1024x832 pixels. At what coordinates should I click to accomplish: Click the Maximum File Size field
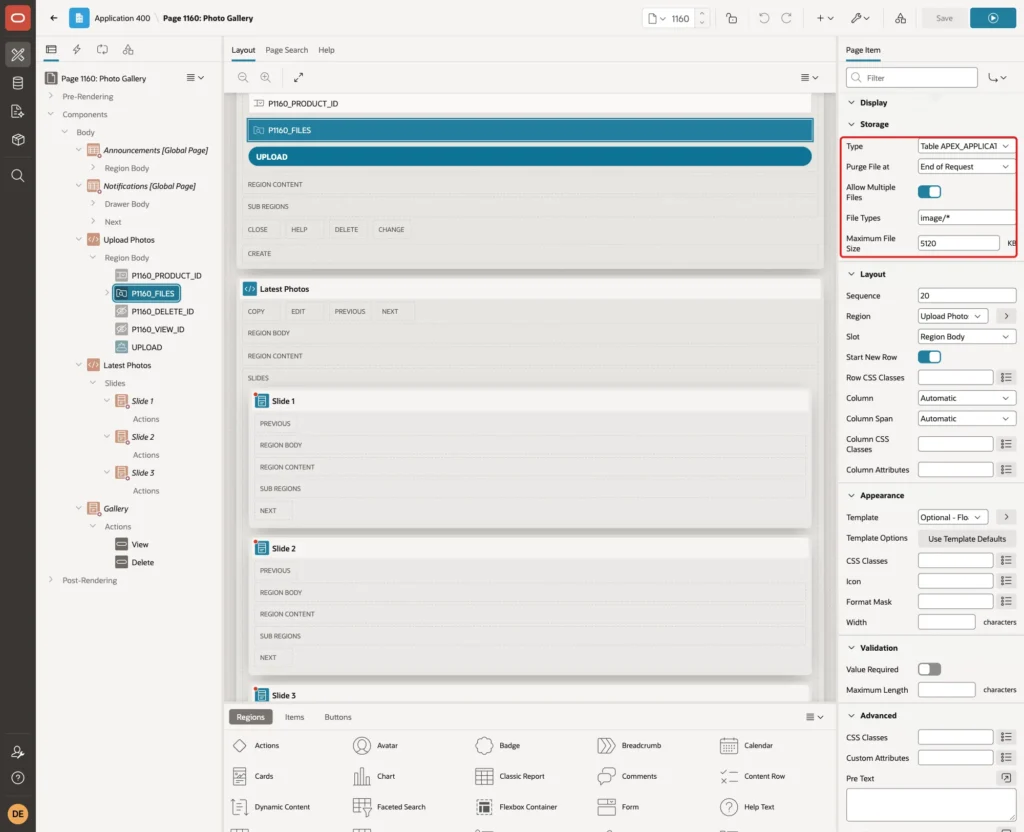coord(958,244)
